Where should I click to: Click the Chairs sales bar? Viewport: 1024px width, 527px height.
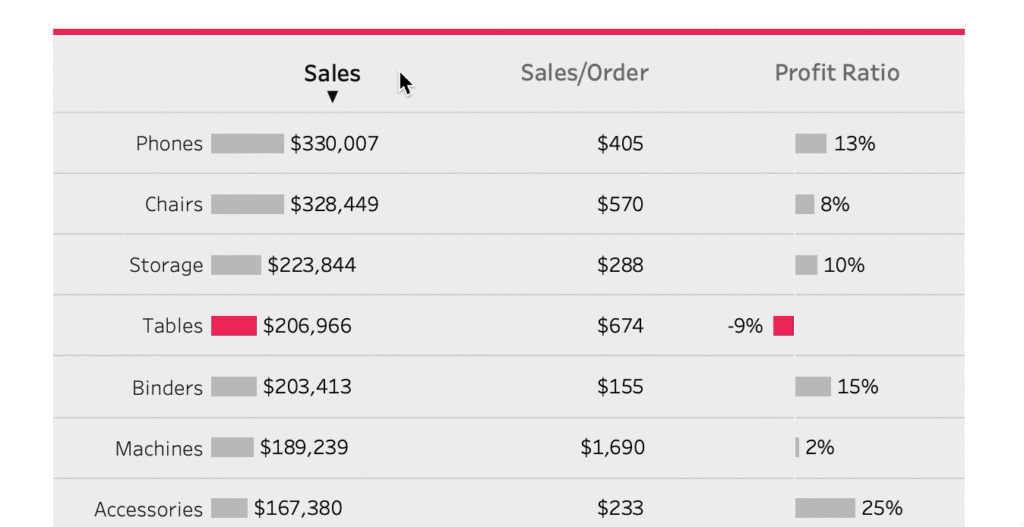247,205
